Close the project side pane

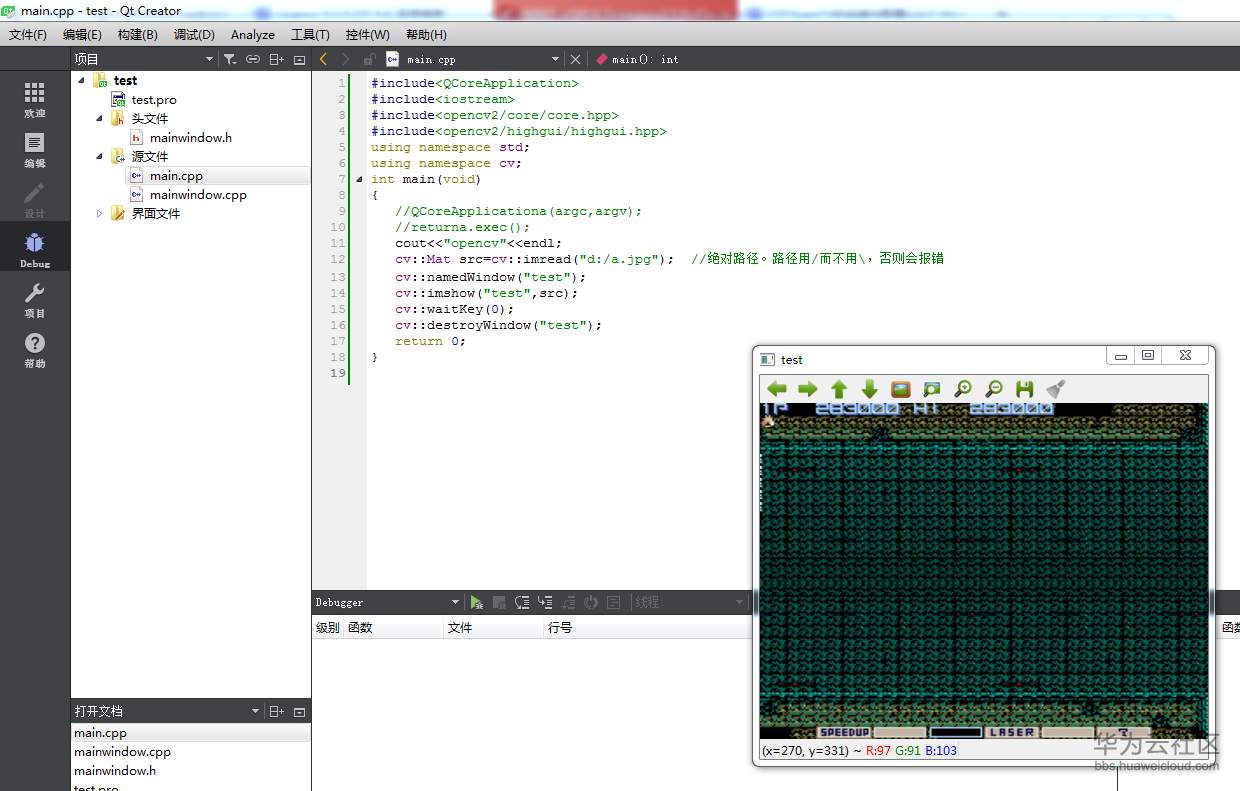pos(299,59)
